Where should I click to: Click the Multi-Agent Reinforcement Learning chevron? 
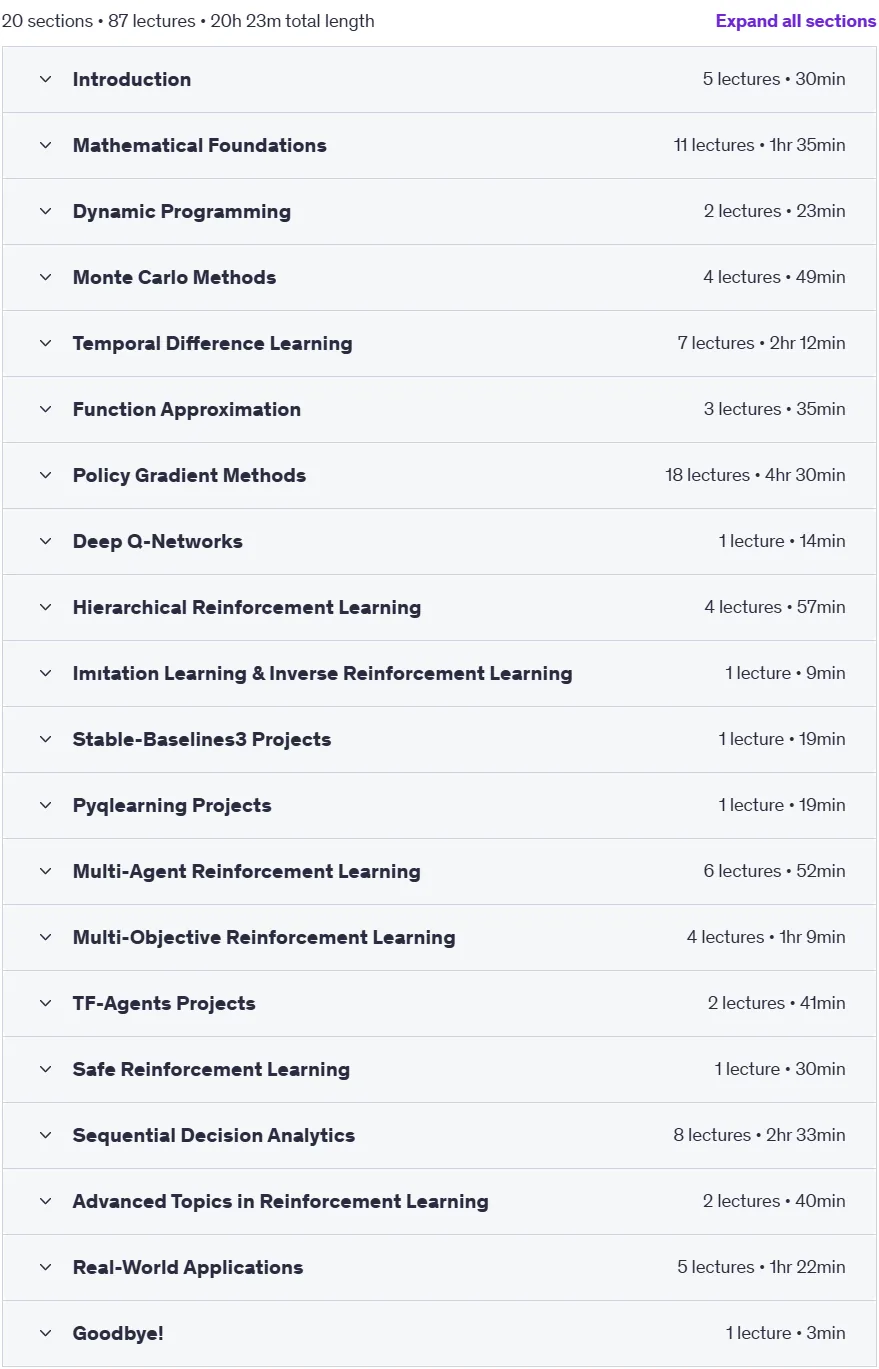pyautogui.click(x=45, y=871)
